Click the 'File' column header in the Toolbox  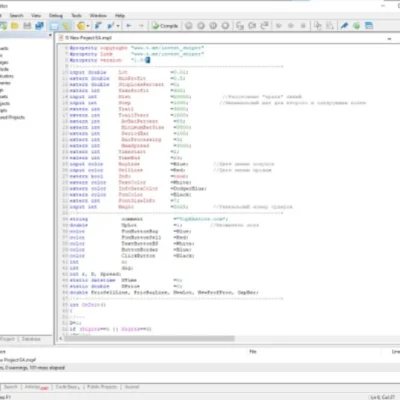click(x=253, y=352)
